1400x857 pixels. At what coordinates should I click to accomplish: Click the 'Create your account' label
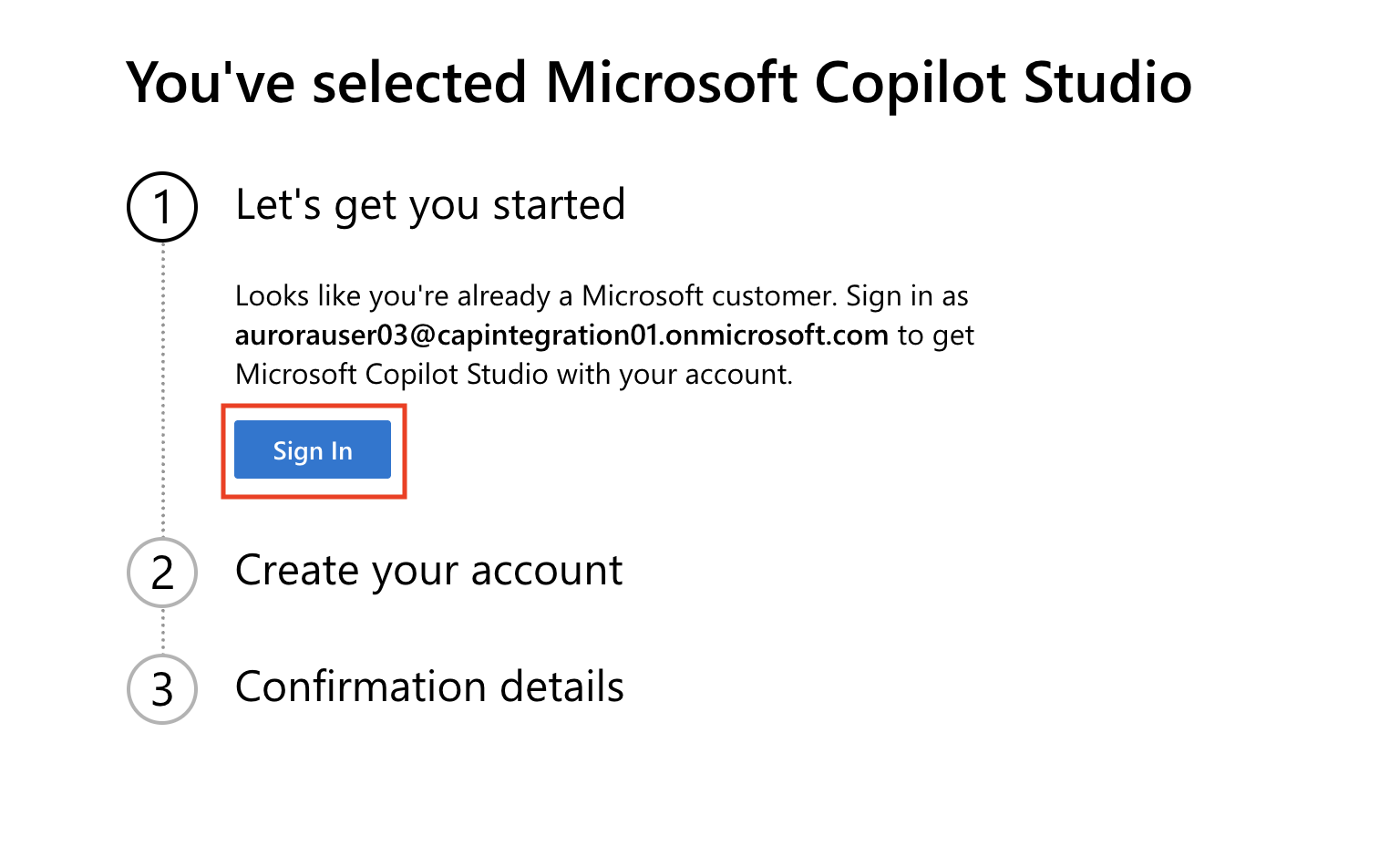coord(428,571)
